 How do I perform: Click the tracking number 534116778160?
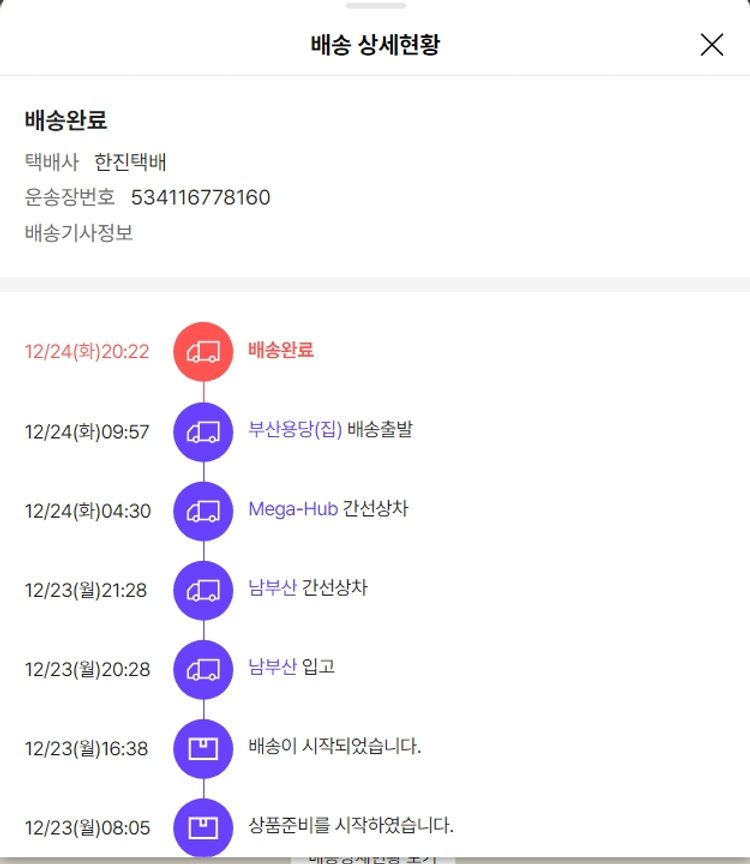click(x=200, y=197)
